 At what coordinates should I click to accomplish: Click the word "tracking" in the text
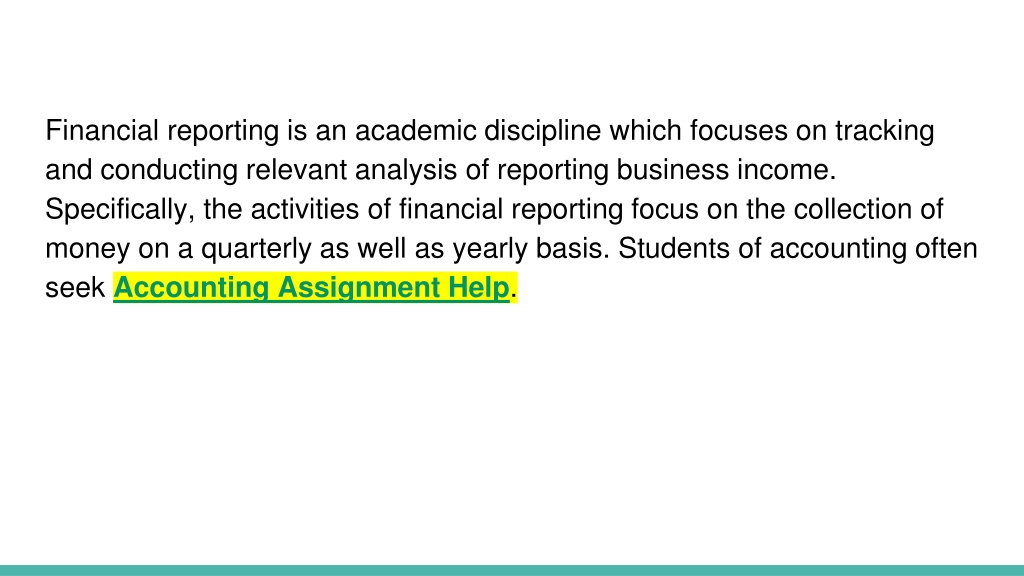[x=884, y=132]
